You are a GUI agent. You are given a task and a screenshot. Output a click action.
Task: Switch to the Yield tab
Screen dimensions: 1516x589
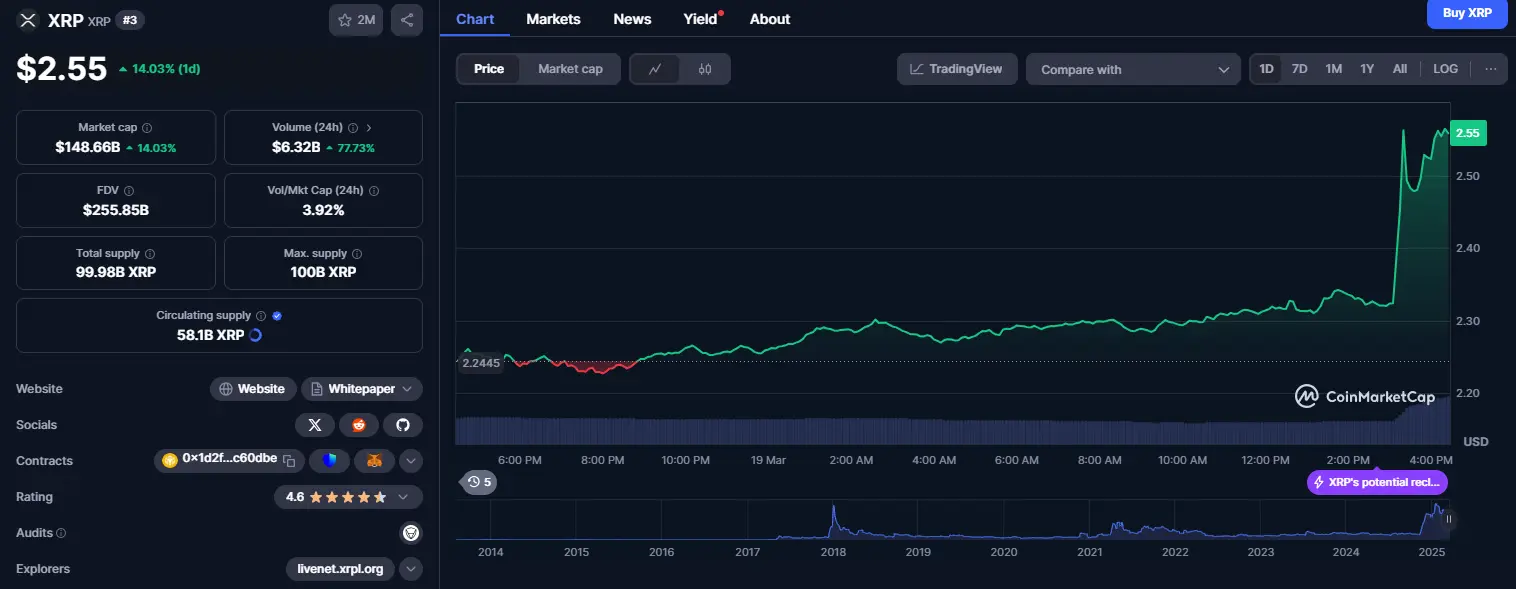[702, 19]
